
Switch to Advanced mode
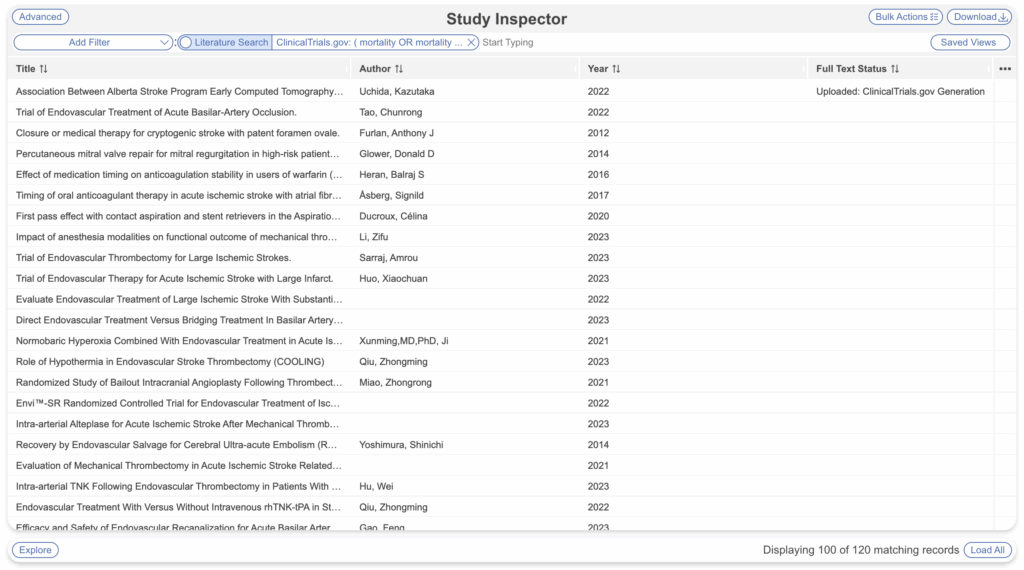click(40, 17)
